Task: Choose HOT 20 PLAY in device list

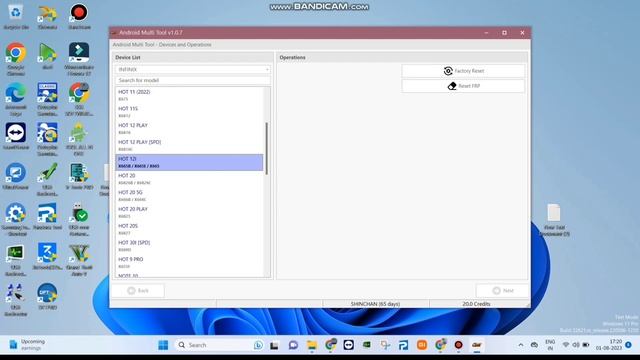Action: tap(189, 212)
